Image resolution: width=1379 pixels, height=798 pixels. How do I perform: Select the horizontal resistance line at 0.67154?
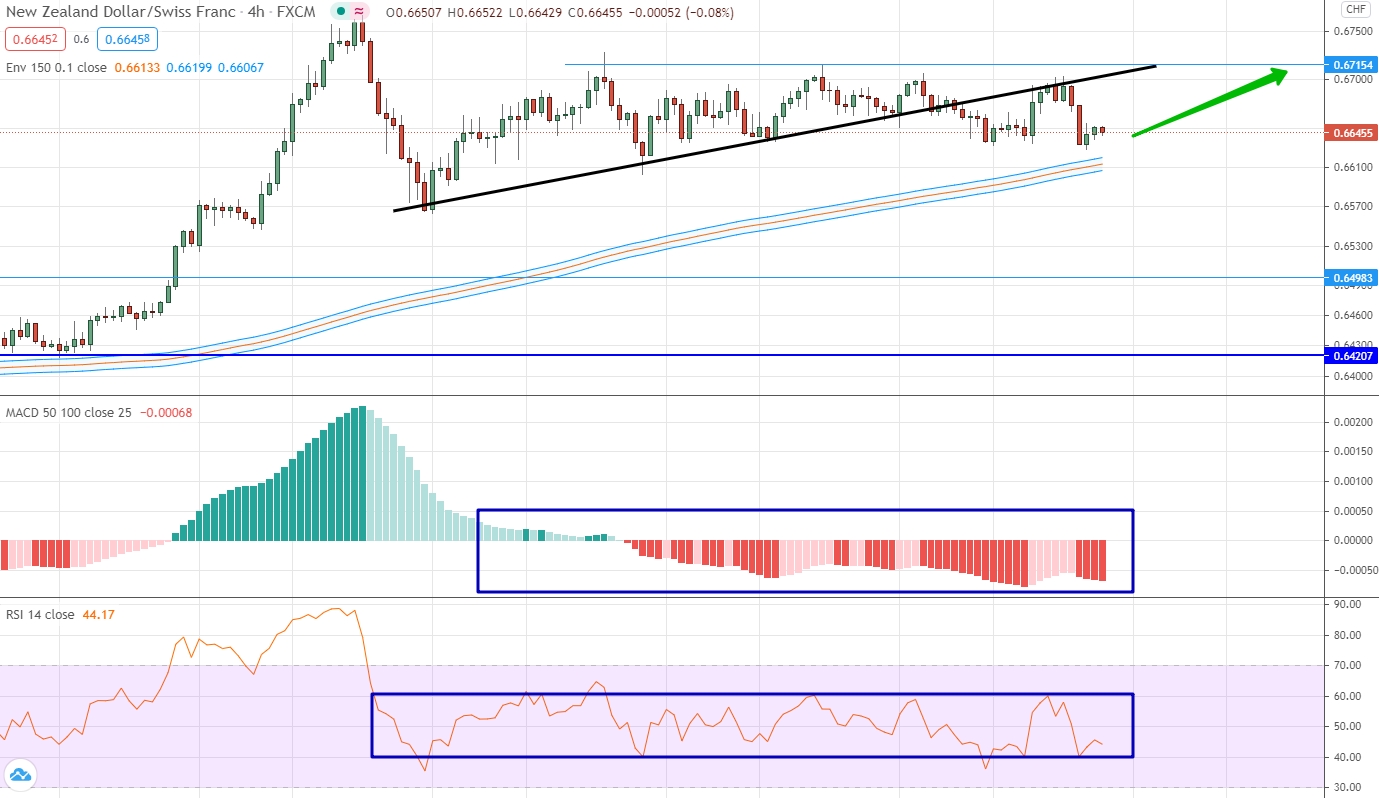click(943, 65)
